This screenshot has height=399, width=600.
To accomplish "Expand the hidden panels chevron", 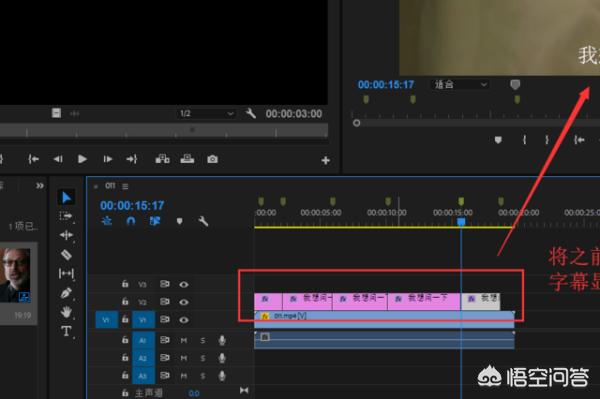I will pyautogui.click(x=40, y=186).
